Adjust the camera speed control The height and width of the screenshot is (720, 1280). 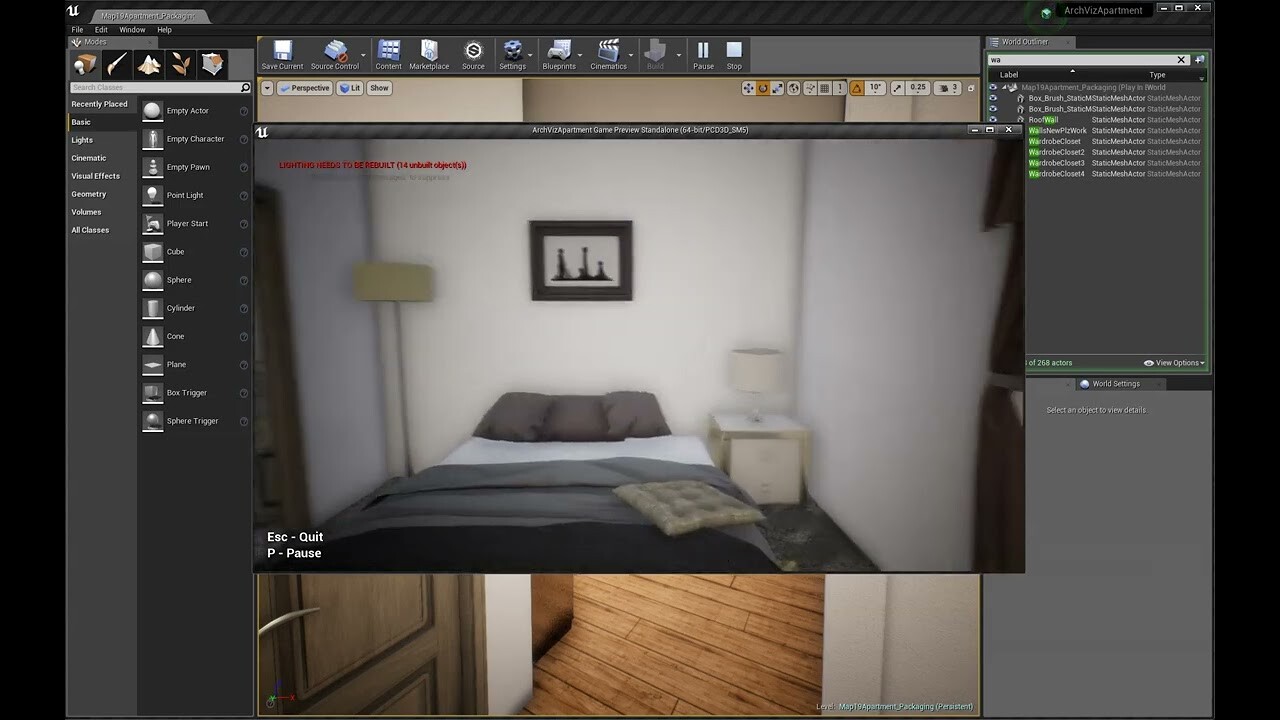point(944,88)
